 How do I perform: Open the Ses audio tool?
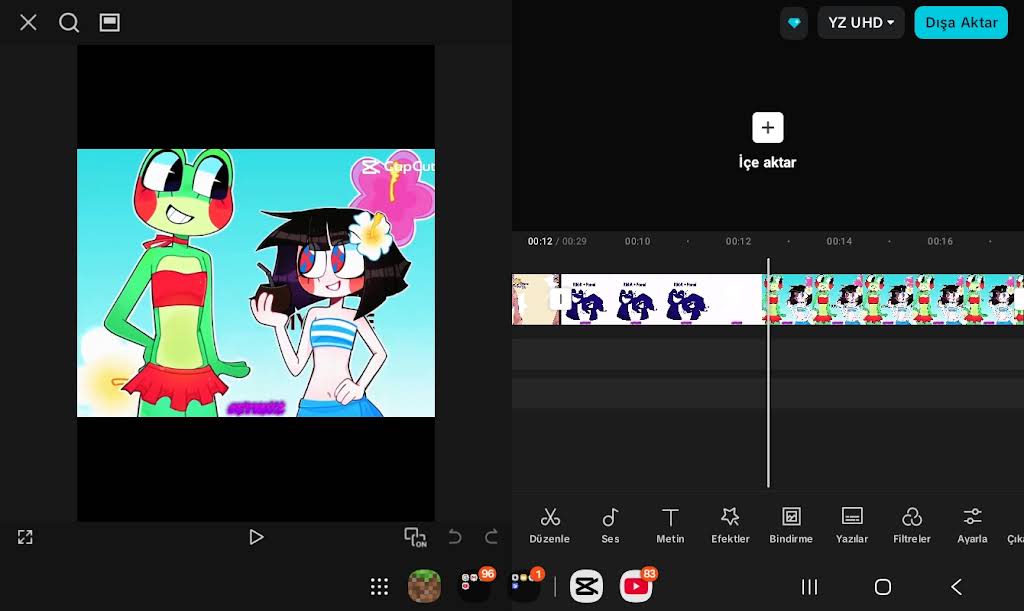pos(610,525)
